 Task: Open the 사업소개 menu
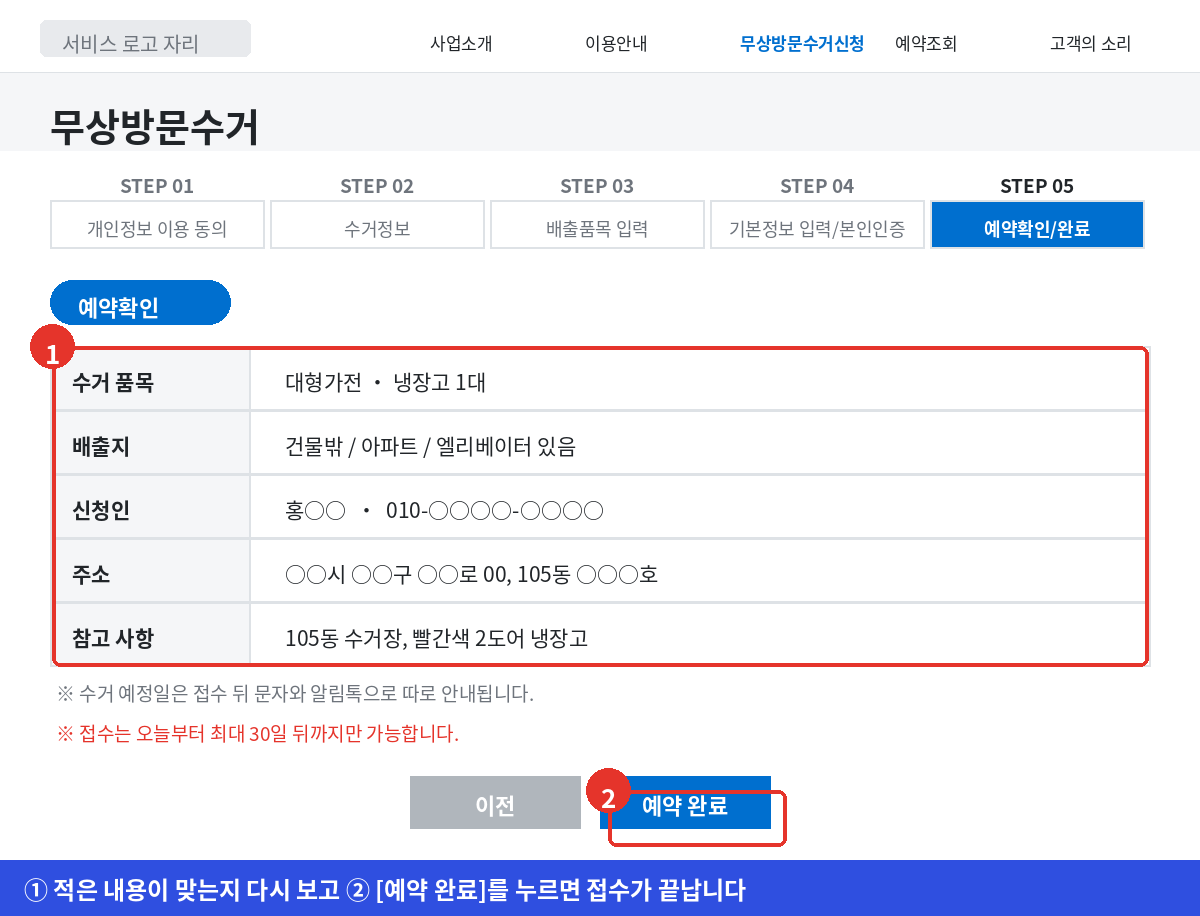[461, 44]
